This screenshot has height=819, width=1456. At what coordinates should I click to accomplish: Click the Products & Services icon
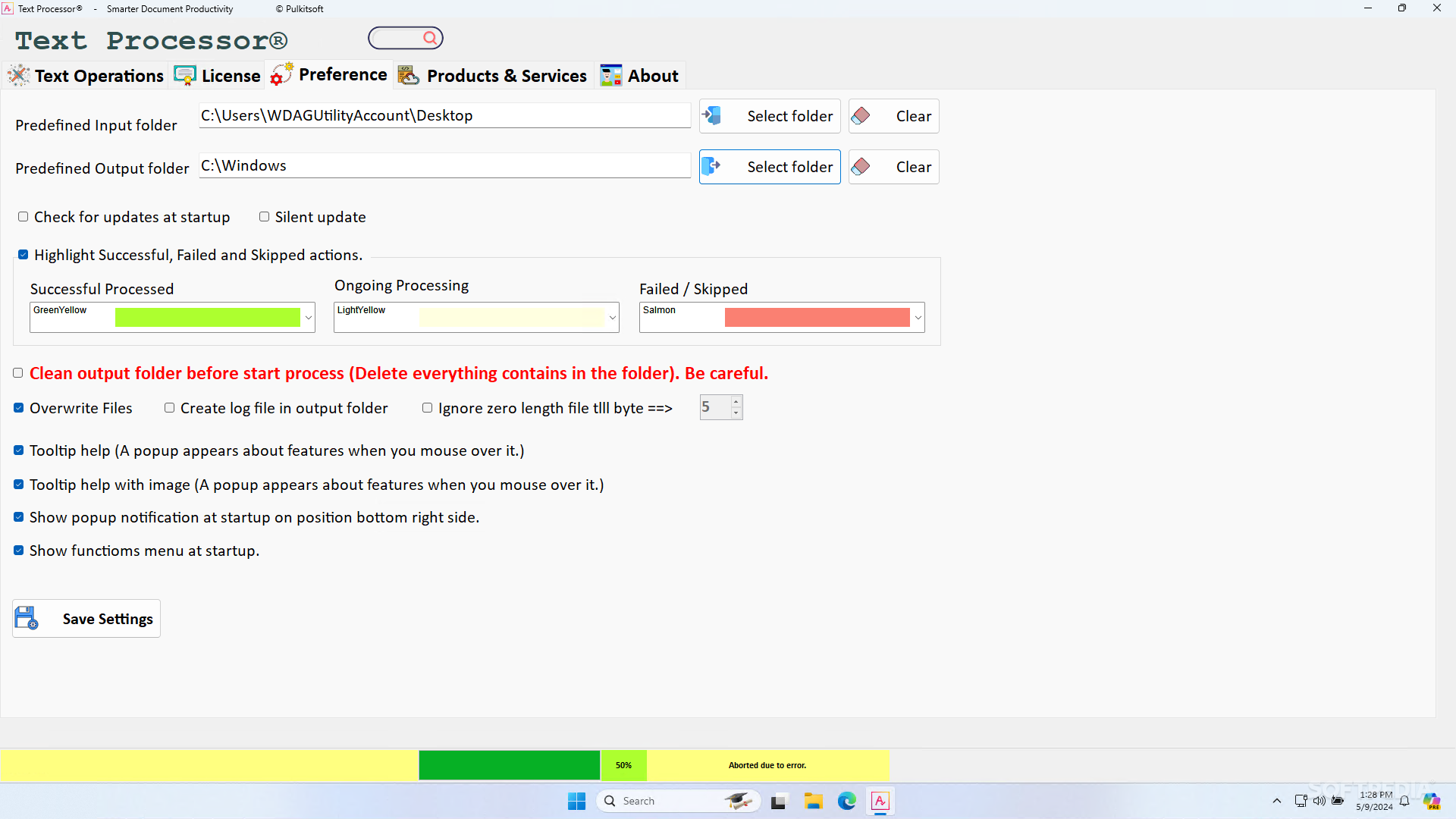(409, 75)
